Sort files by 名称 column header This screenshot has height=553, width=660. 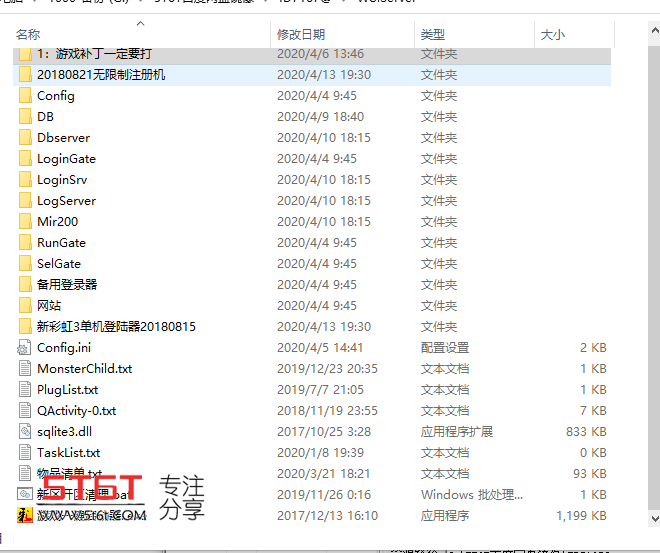pyautogui.click(x=28, y=35)
